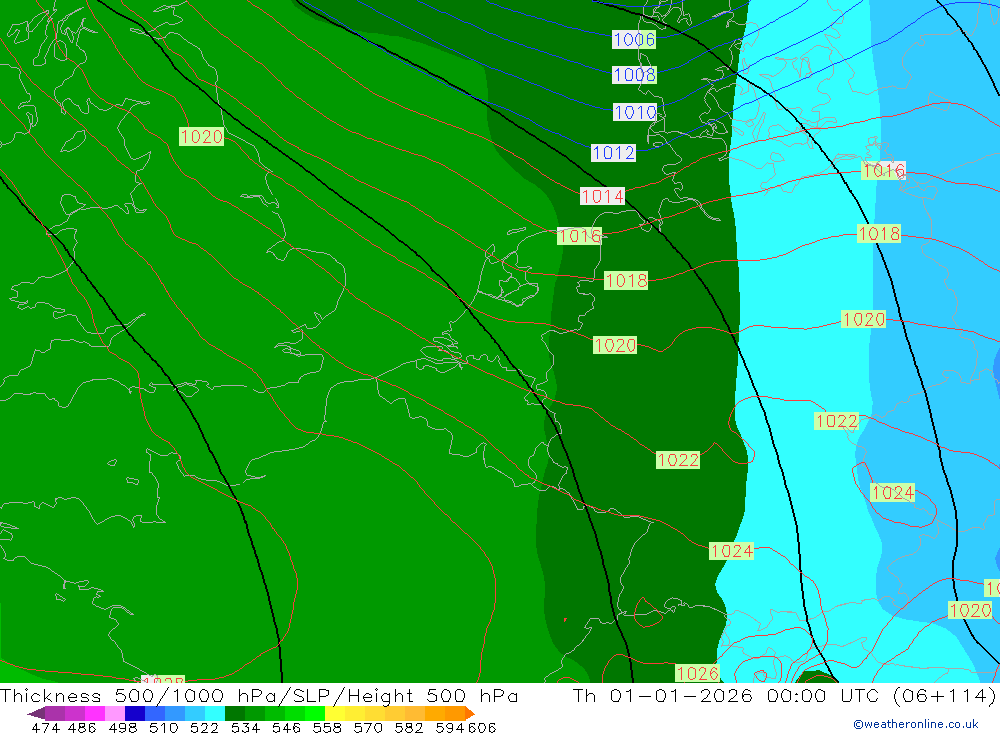Click the 1026 isobar label at the bottom
Screen dimensions: 1000x733
[698, 673]
